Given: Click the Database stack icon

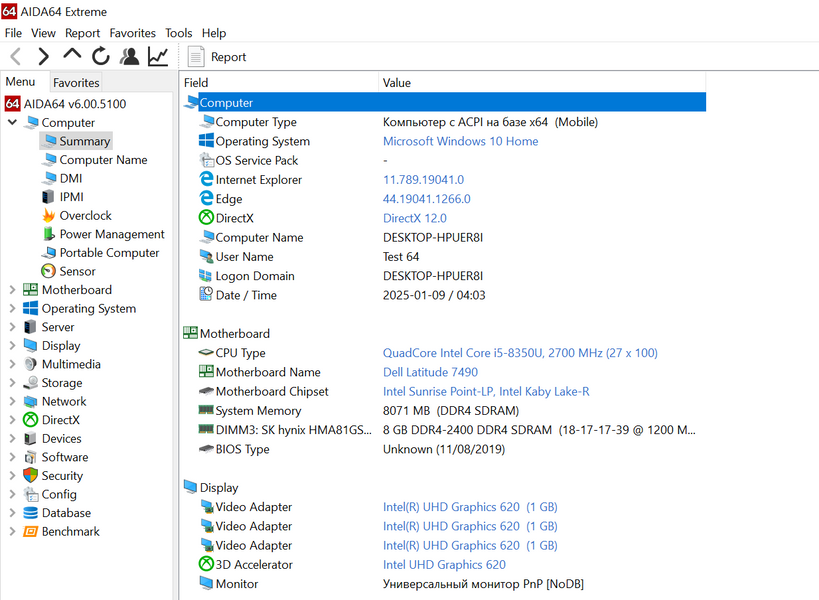Looking at the screenshot, I should (x=30, y=513).
